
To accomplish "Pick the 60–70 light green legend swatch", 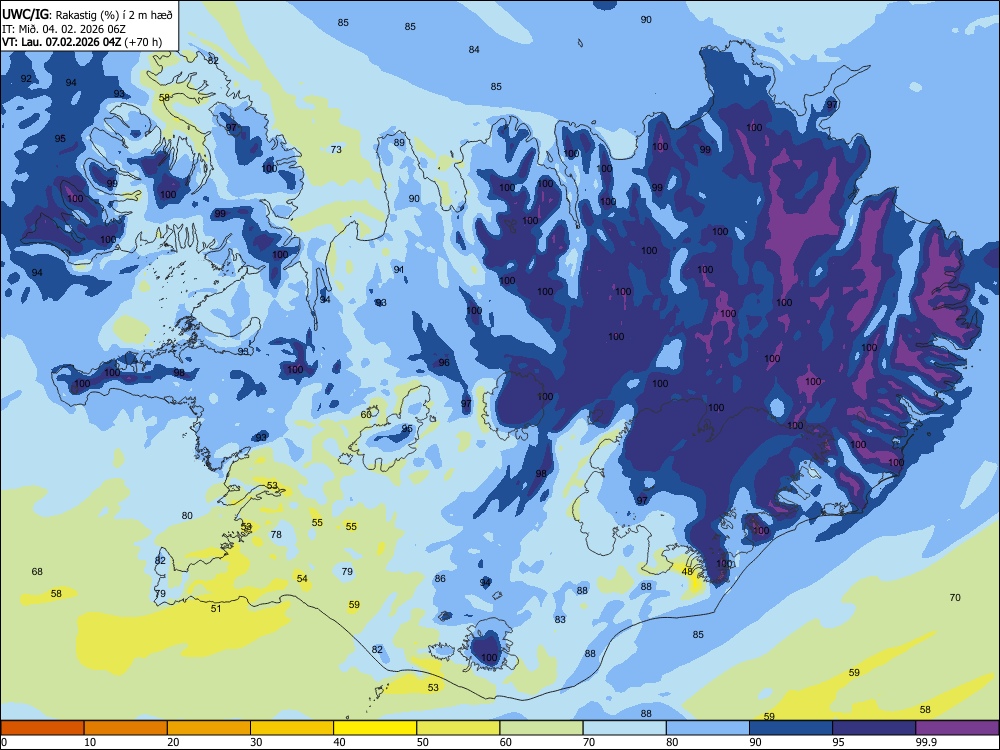I will click(x=541, y=728).
